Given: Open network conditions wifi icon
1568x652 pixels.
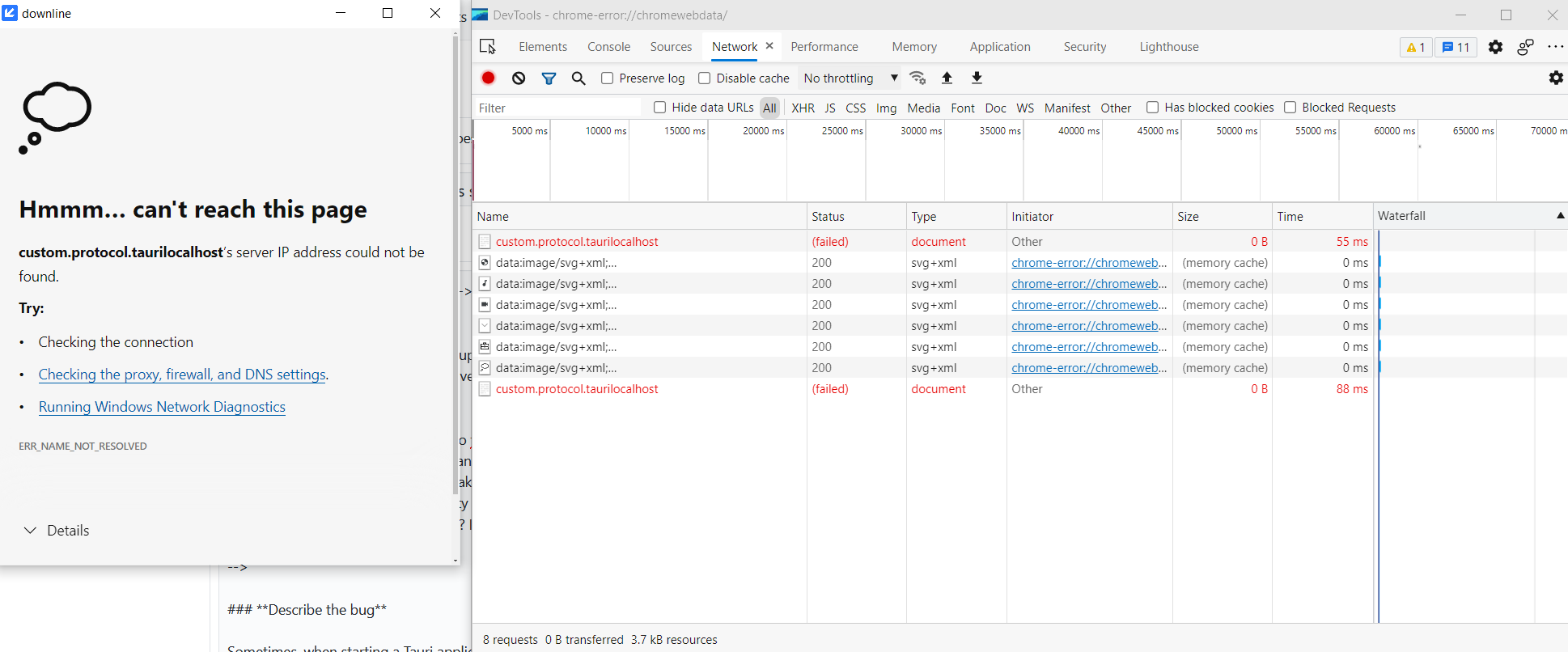Looking at the screenshot, I should coord(917,78).
